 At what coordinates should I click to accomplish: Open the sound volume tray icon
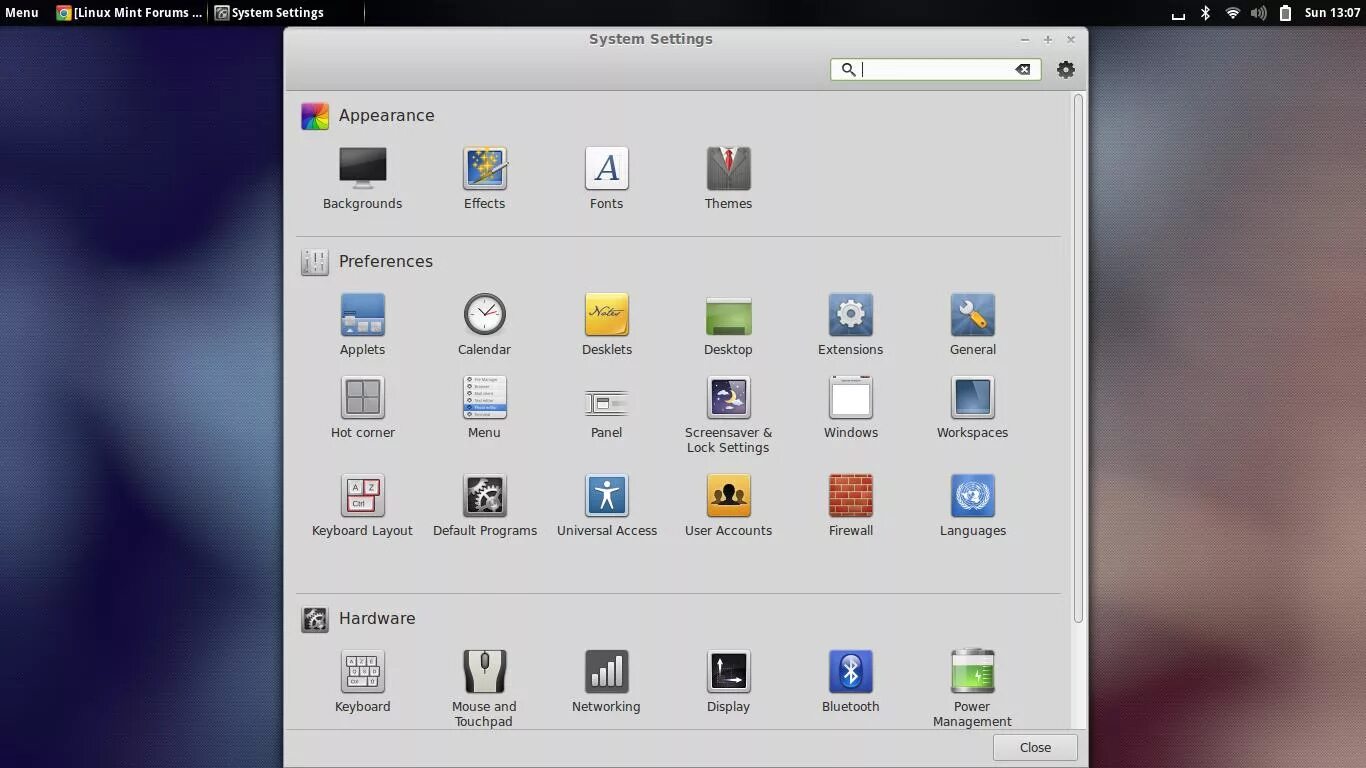1258,13
